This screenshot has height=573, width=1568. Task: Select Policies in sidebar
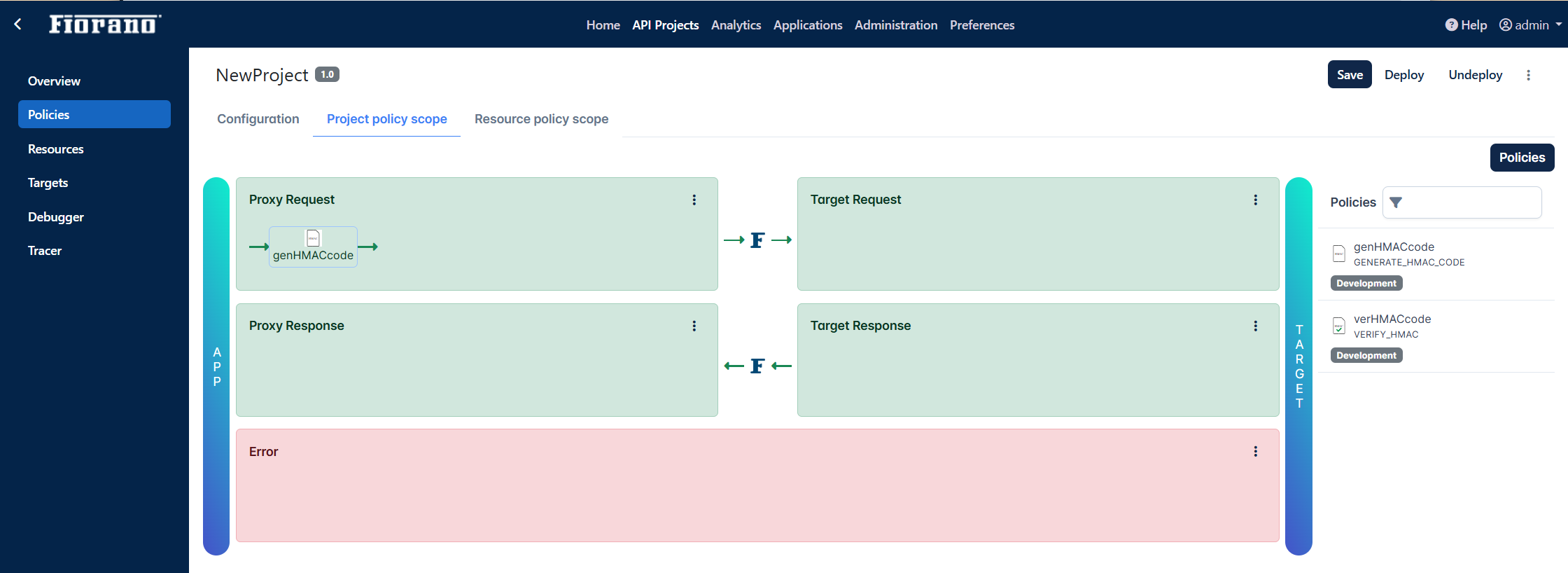(x=94, y=114)
